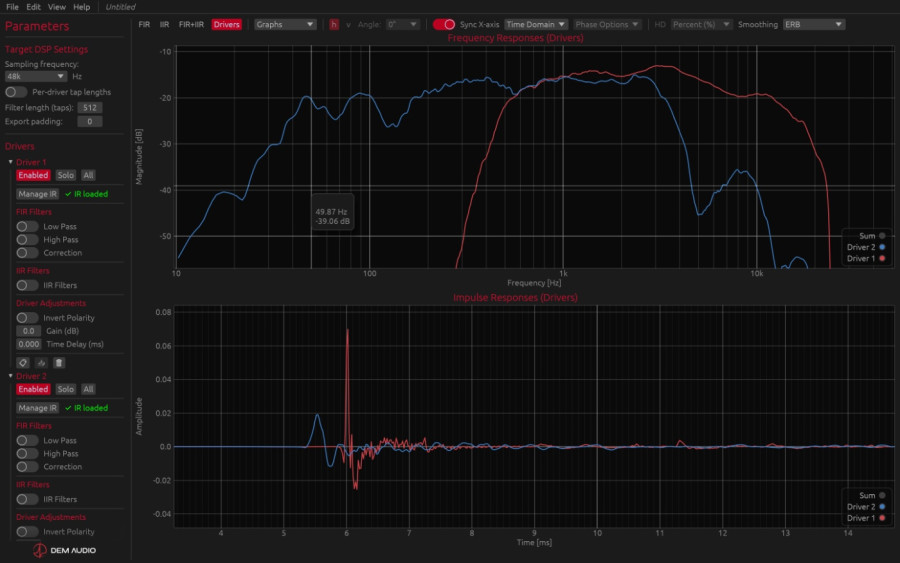Click the waveform icon under Driver 1 adjustments

coord(41,363)
